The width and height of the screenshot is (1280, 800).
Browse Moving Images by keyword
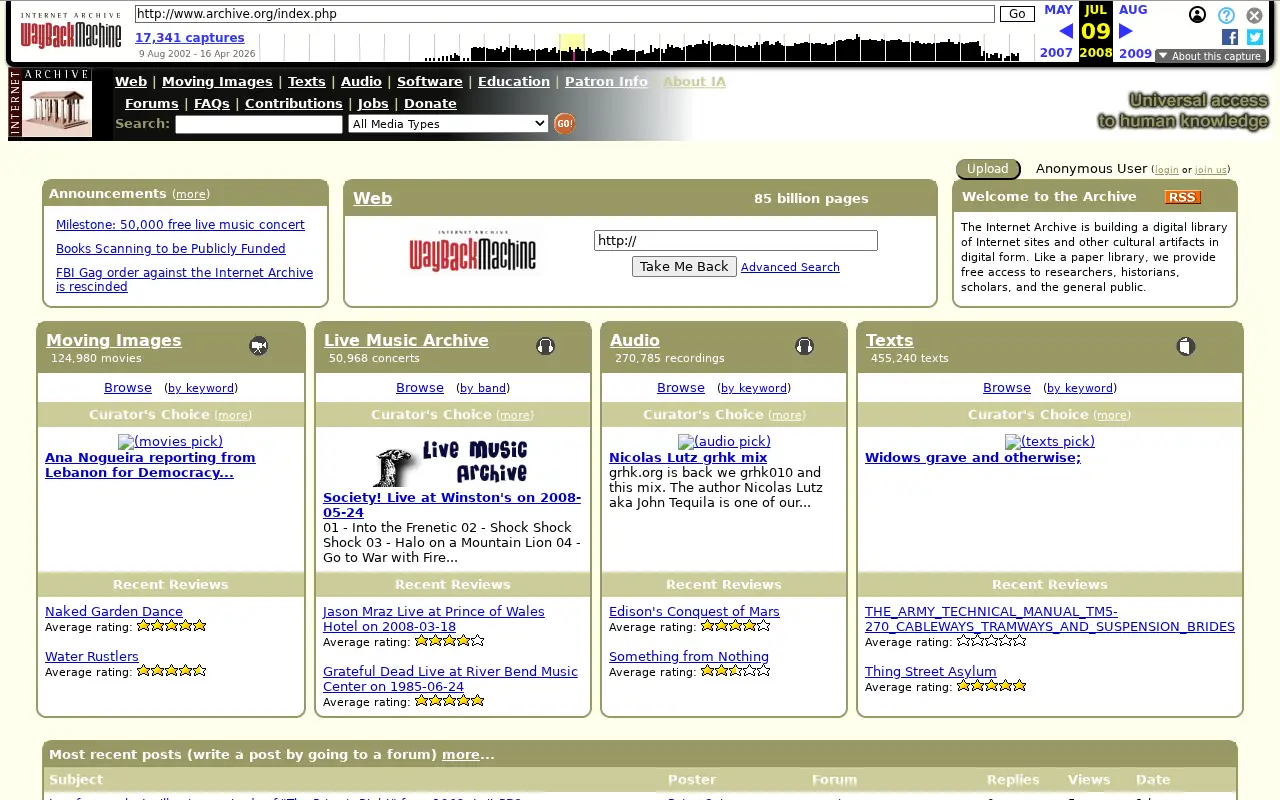201,388
